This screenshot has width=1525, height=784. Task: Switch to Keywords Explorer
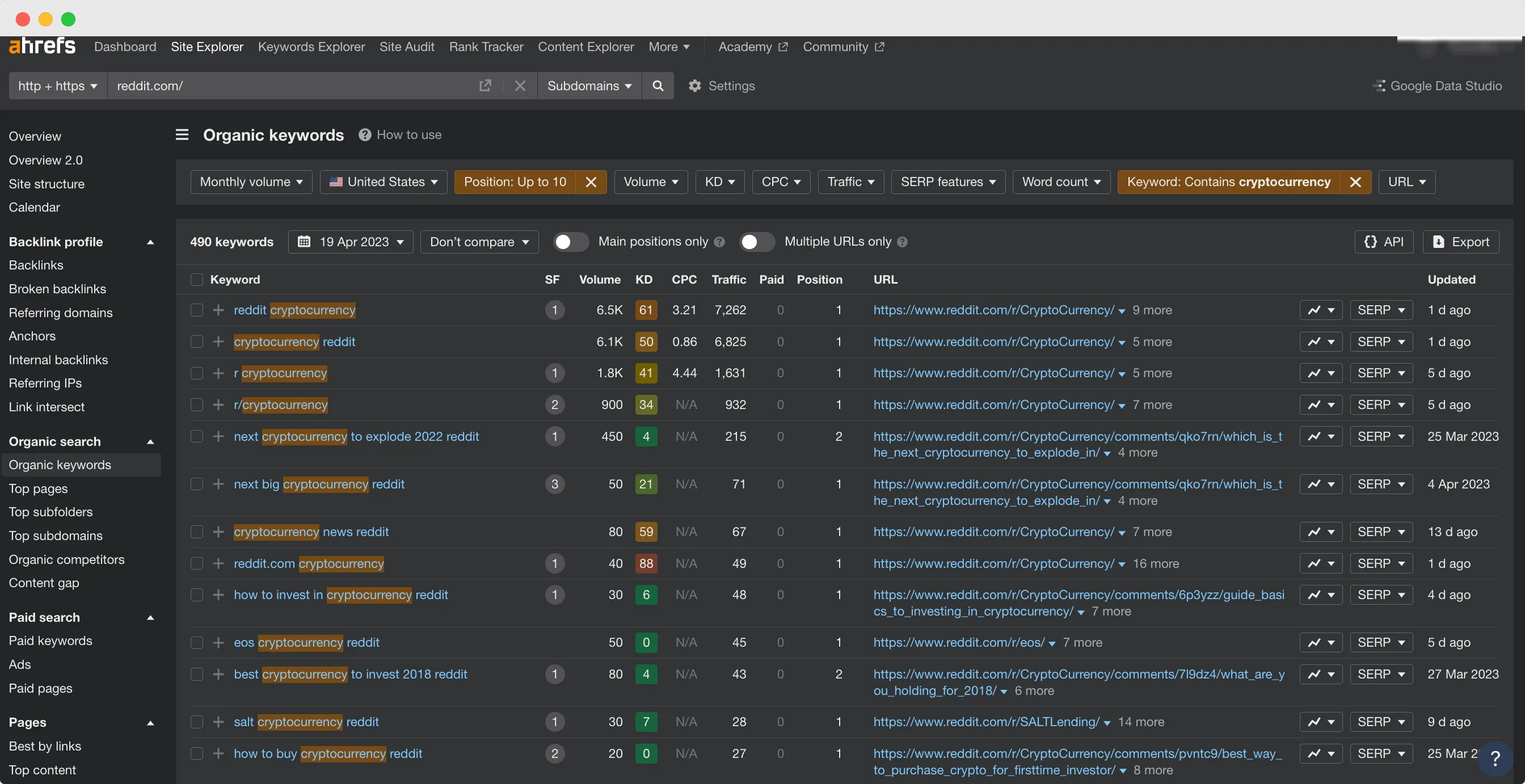coord(311,47)
